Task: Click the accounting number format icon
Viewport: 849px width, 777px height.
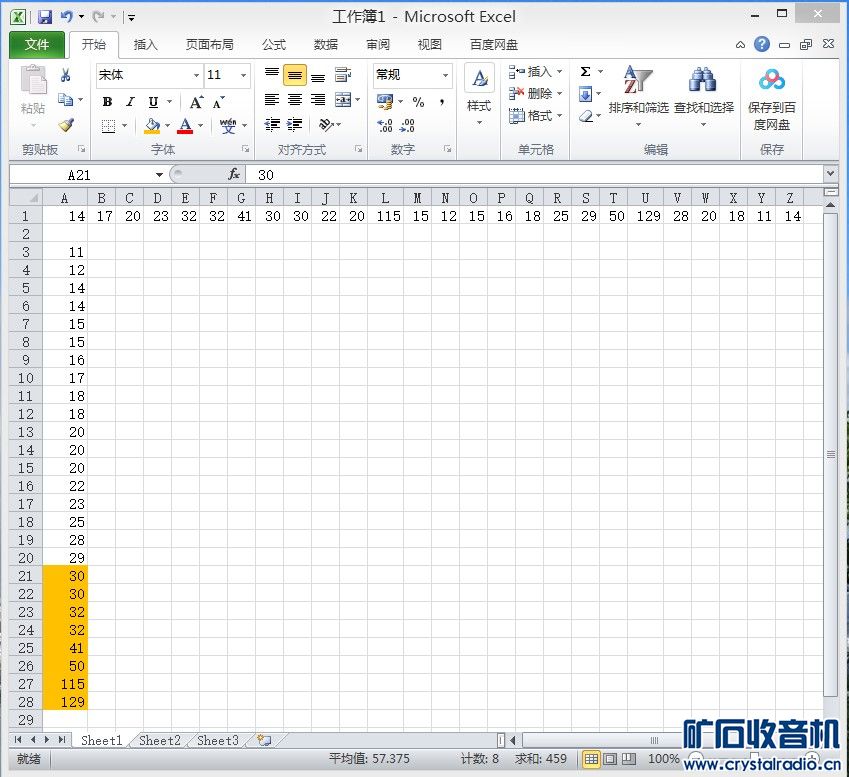Action: [385, 101]
